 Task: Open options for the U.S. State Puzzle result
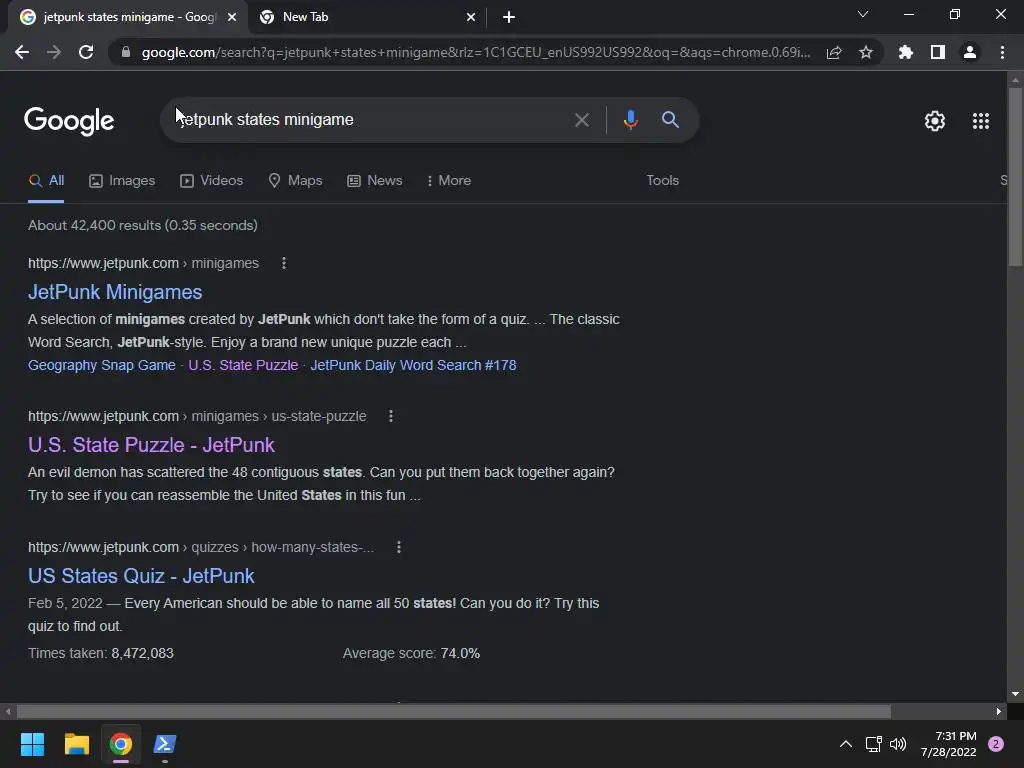pos(391,416)
